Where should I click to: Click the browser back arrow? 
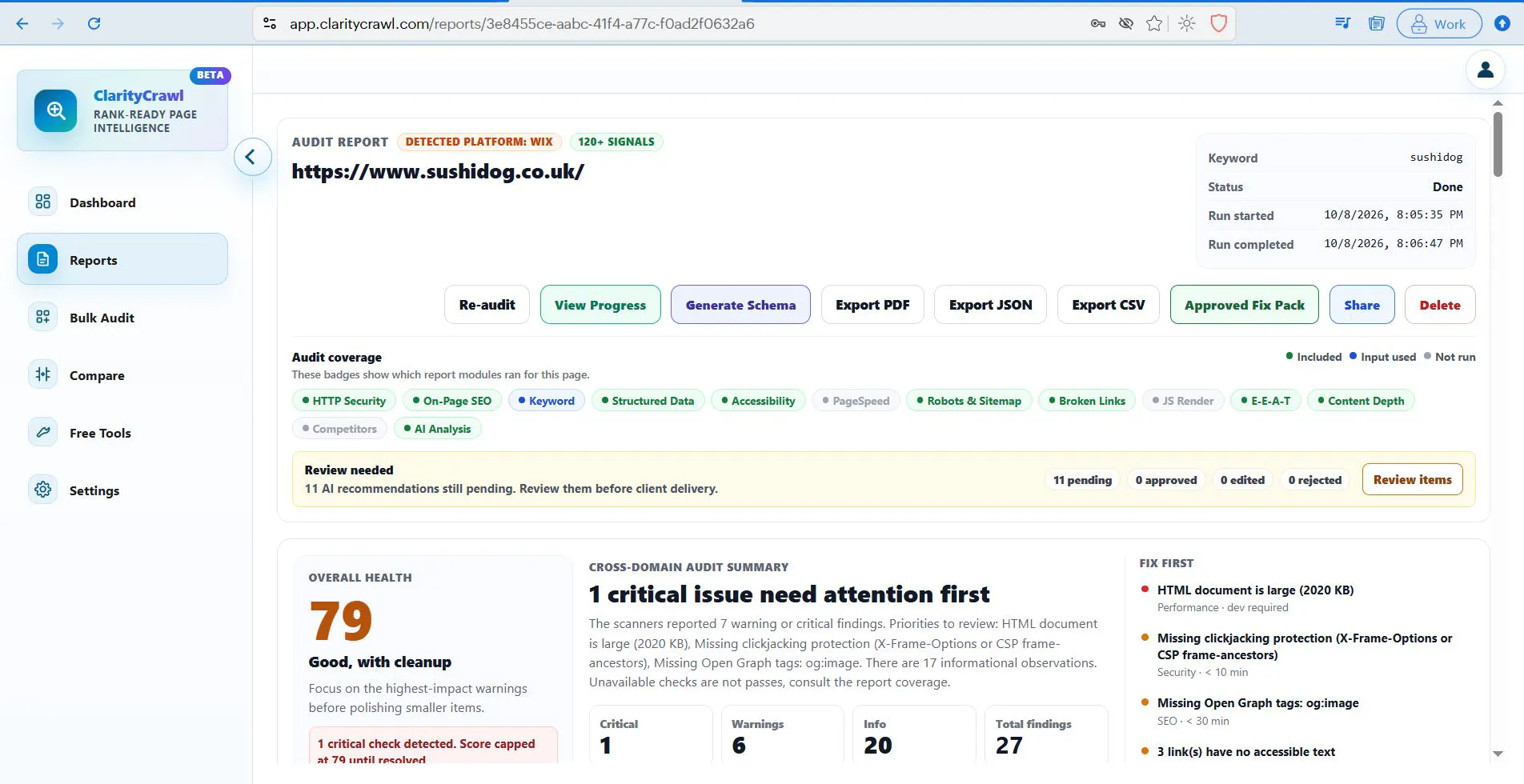coord(22,24)
